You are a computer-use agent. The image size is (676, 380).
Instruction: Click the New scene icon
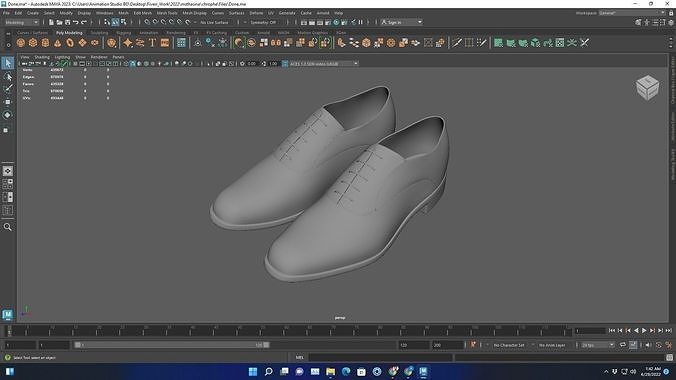tap(51, 22)
